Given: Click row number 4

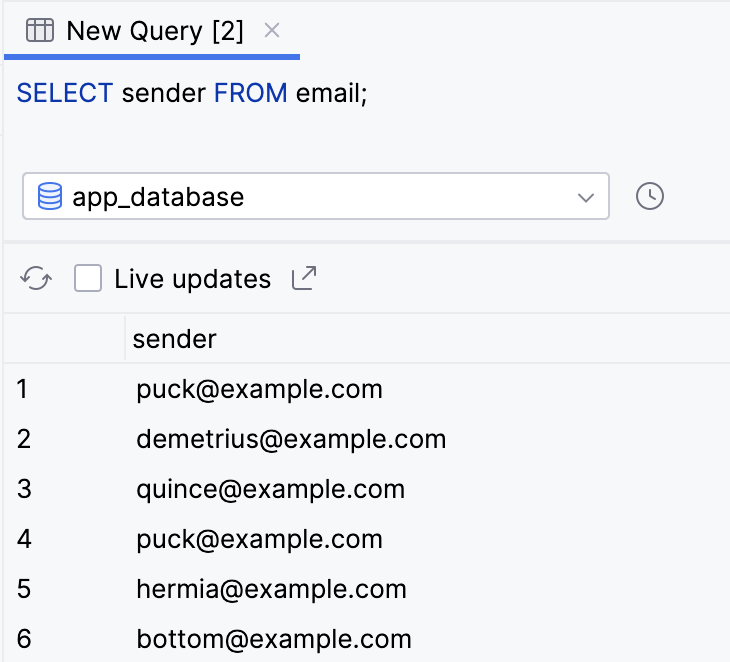Looking at the screenshot, I should (x=25, y=539).
